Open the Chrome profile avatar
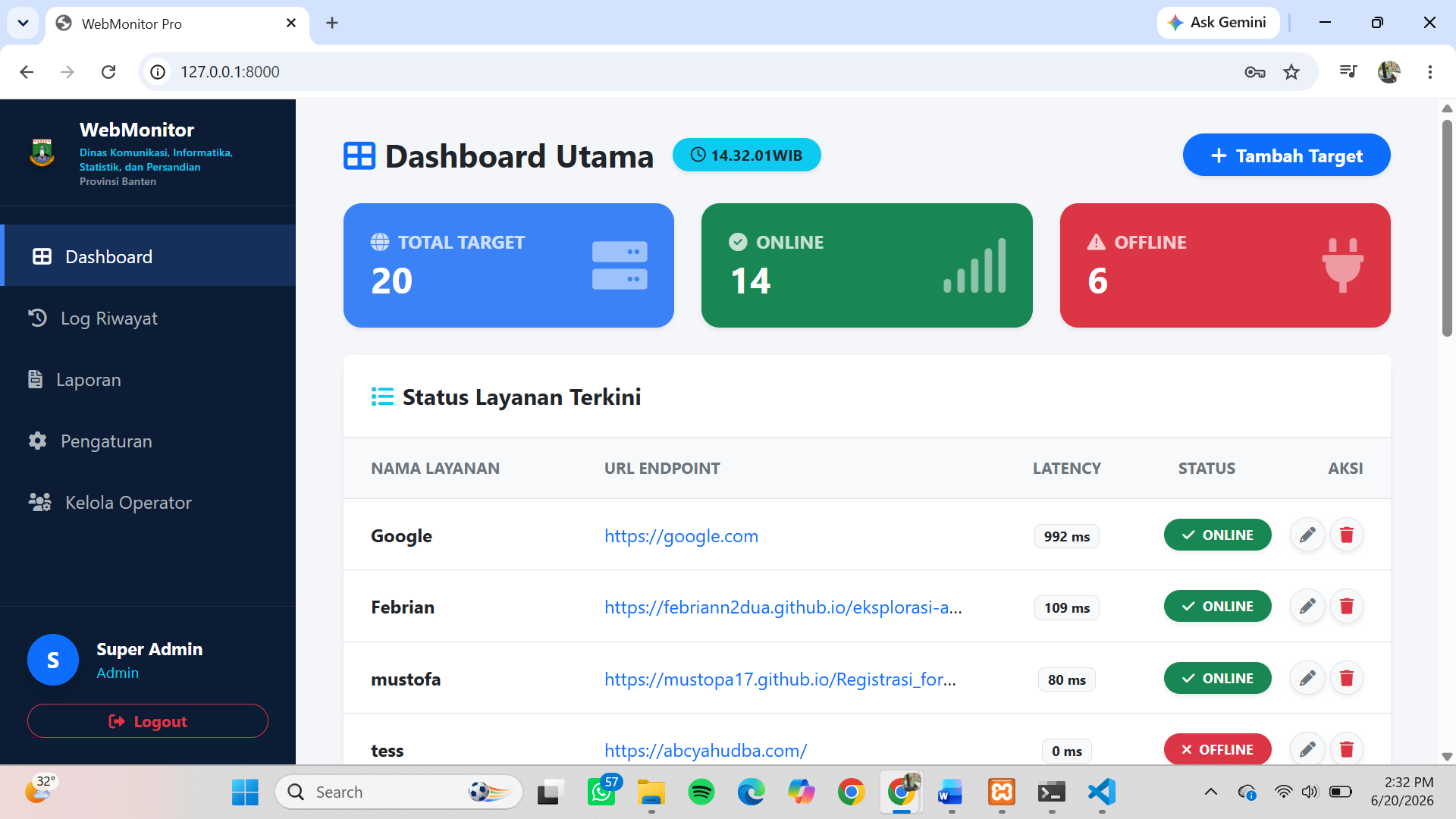Image resolution: width=1456 pixels, height=819 pixels. [1389, 72]
